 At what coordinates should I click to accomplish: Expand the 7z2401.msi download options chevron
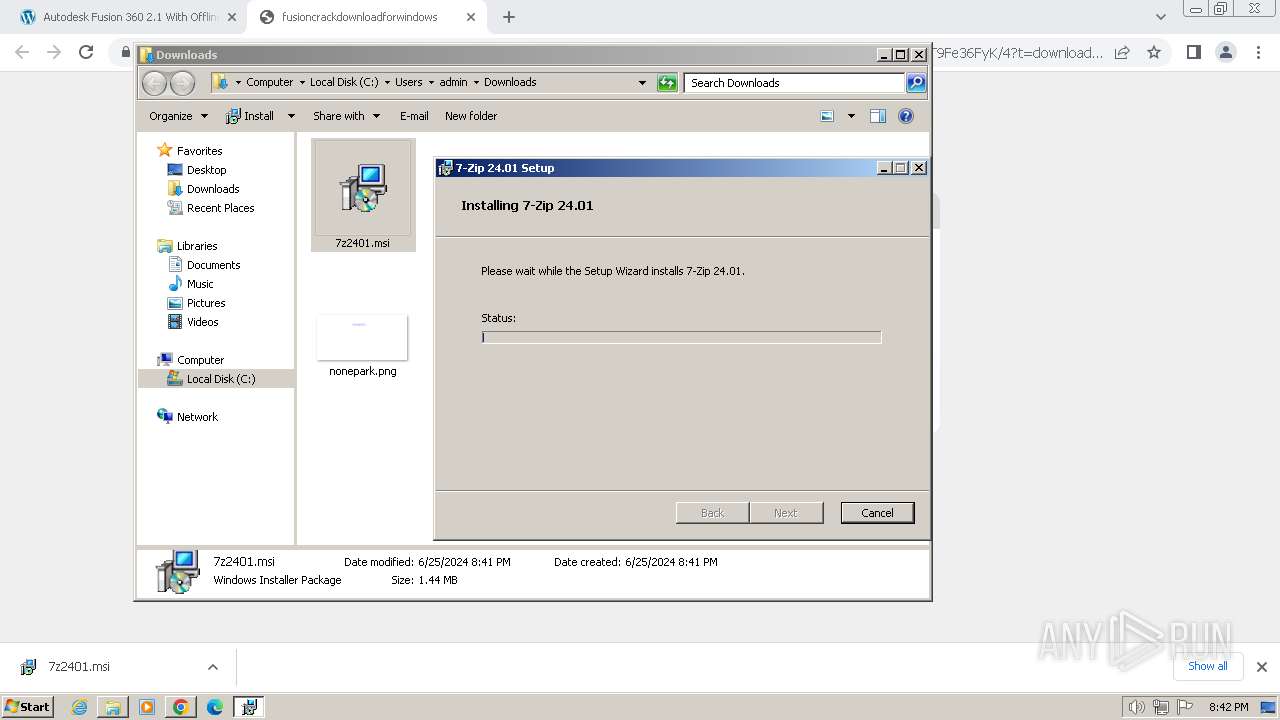coord(212,667)
